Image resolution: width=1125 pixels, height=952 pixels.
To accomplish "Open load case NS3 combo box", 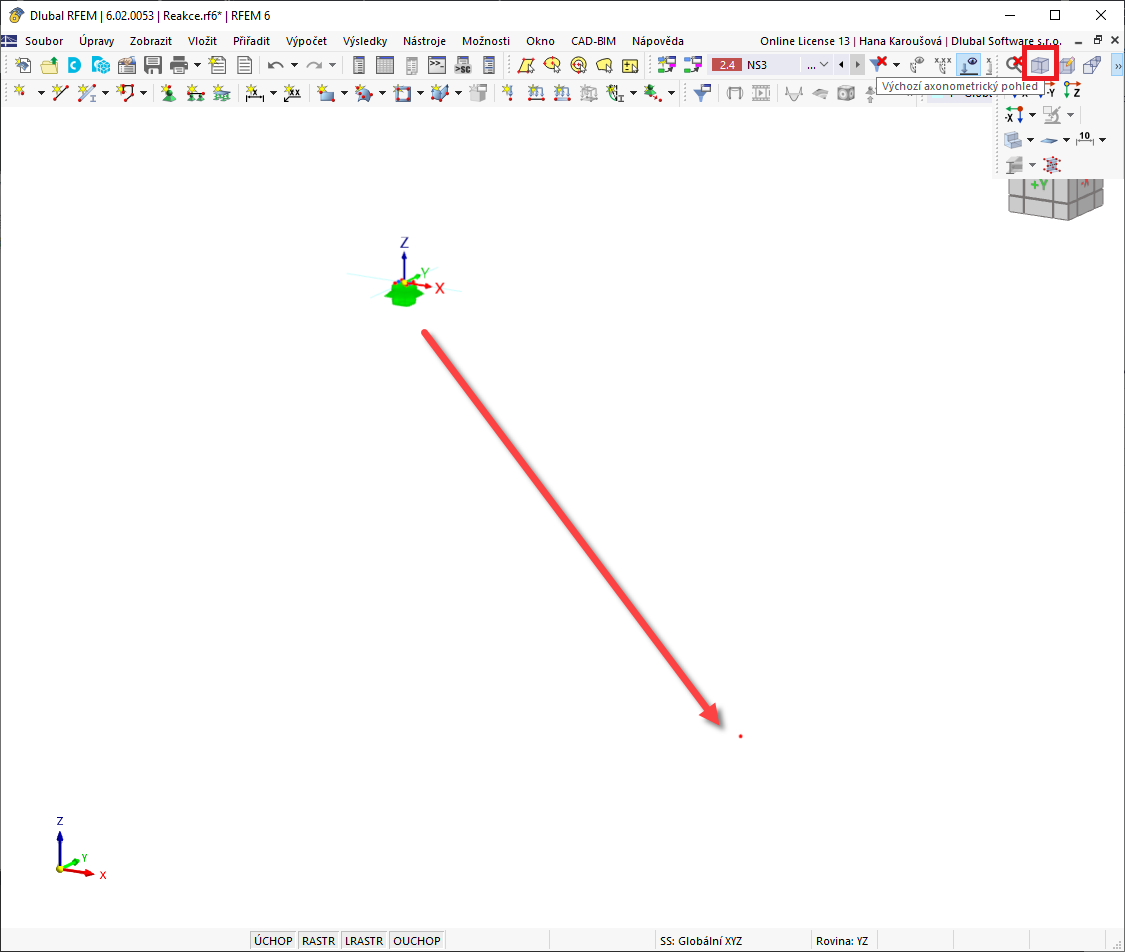I will 771,65.
